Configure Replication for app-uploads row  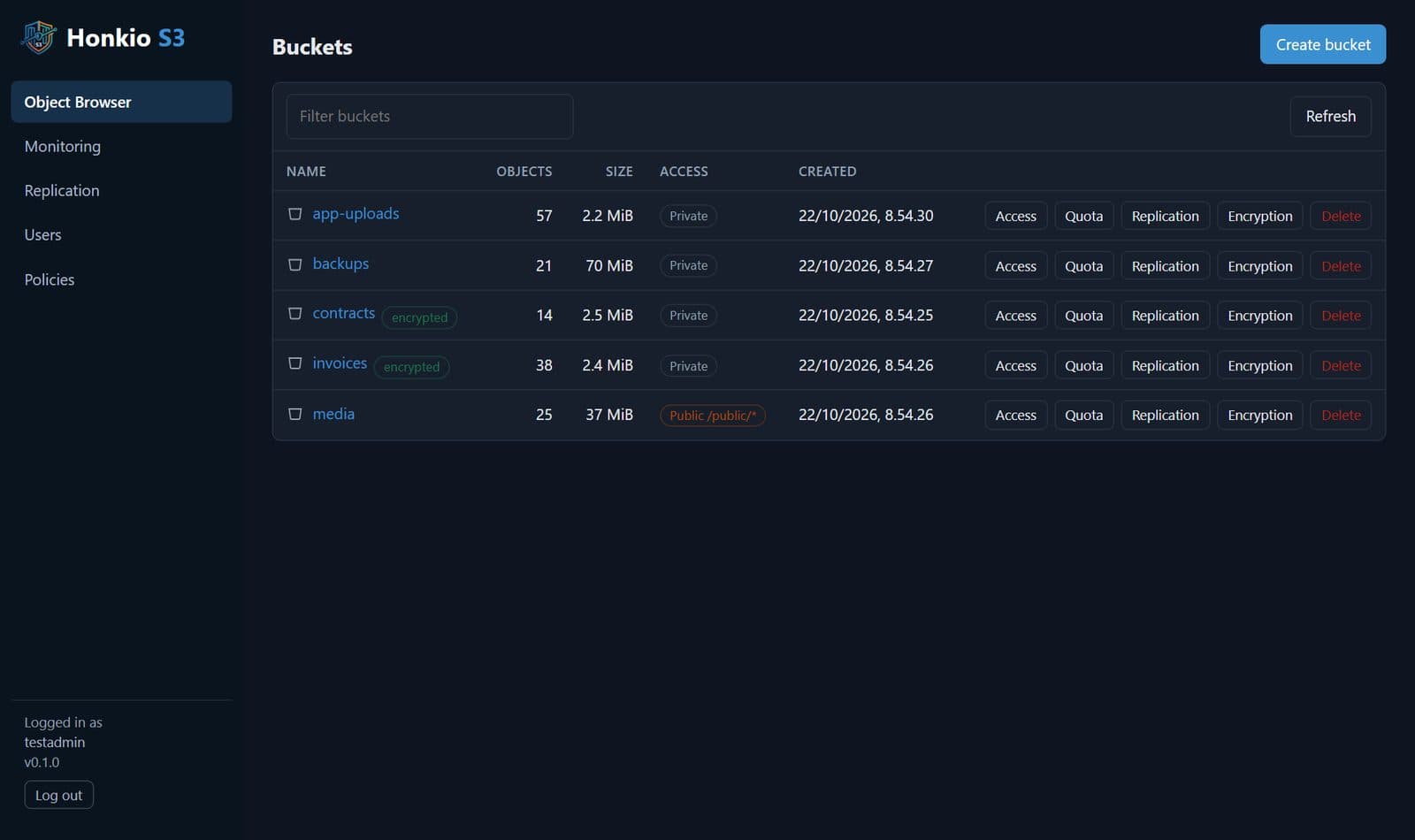(x=1166, y=216)
